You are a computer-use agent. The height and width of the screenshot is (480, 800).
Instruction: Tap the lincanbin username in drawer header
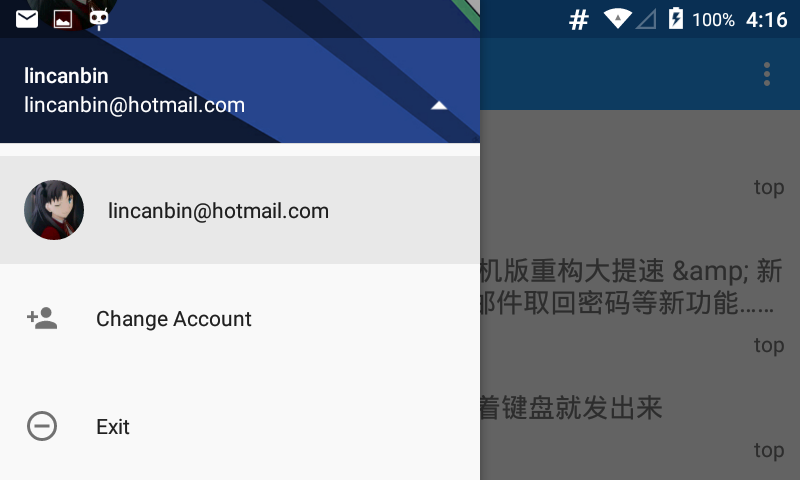click(x=66, y=76)
